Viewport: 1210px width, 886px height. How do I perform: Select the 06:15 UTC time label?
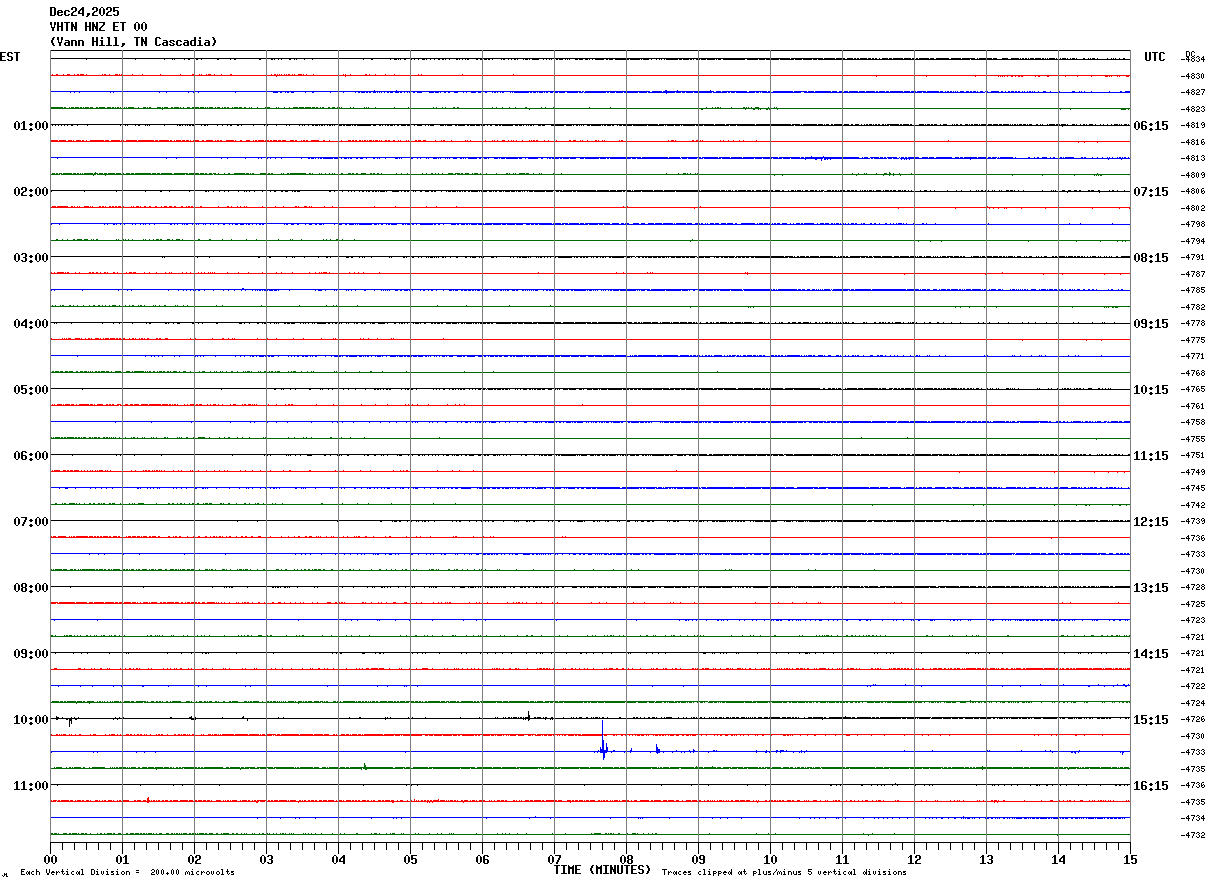pyautogui.click(x=1151, y=126)
